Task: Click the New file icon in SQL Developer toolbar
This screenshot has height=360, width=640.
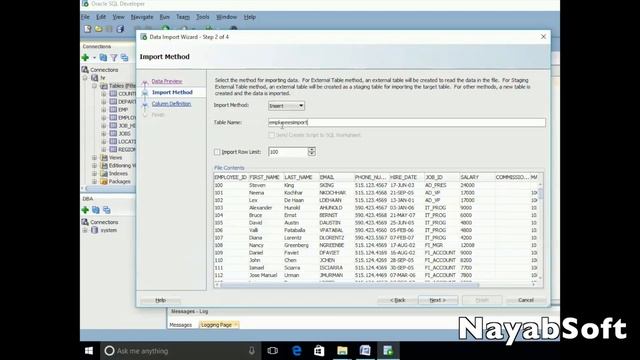Action: click(x=87, y=29)
